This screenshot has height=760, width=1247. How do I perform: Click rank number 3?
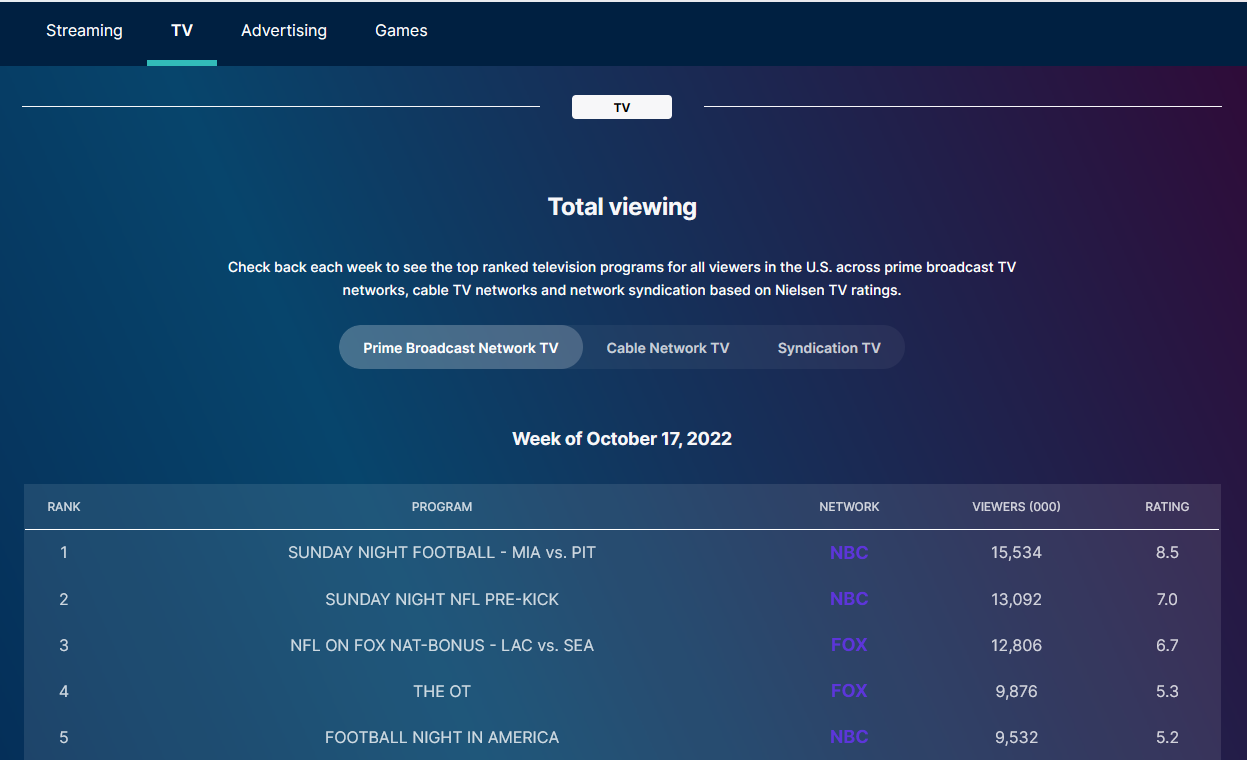pyautogui.click(x=64, y=645)
